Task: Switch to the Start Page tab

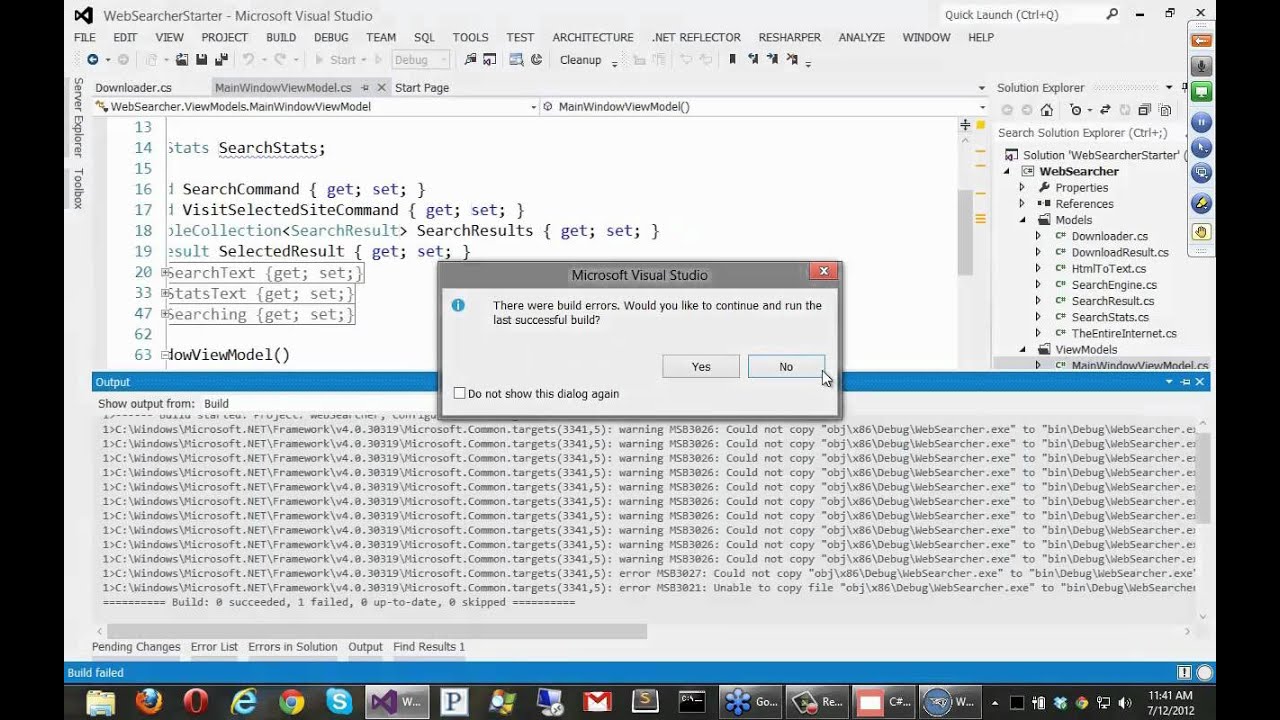Action: (x=422, y=88)
